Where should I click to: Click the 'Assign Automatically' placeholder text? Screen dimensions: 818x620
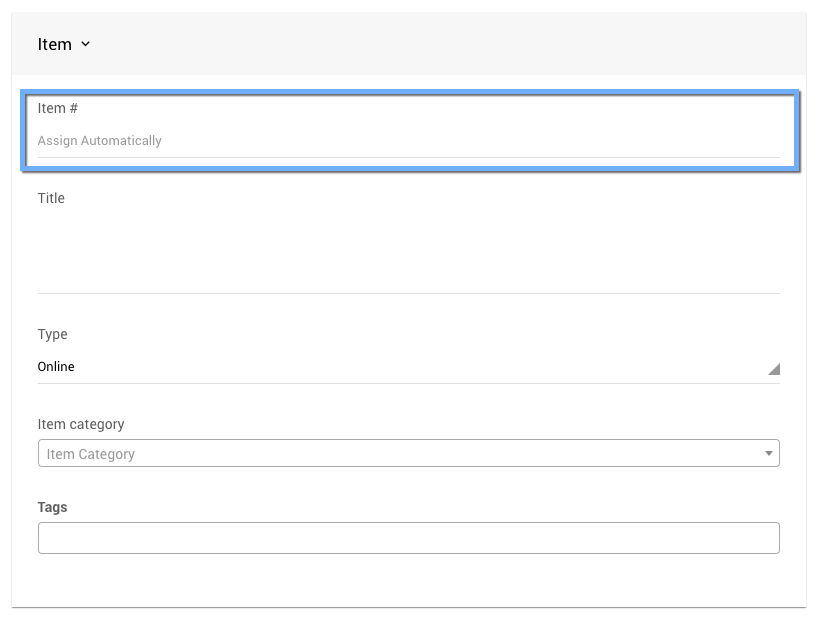[x=99, y=141]
